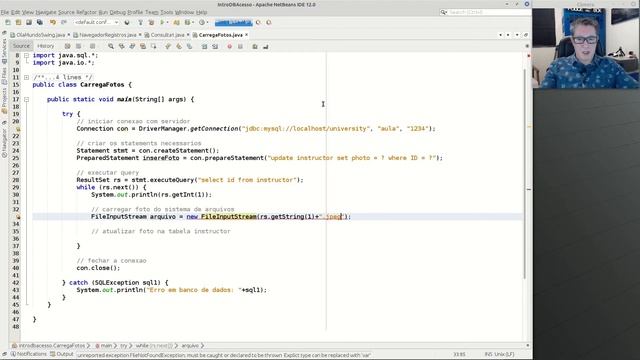Click the Clean and Build icon
The width and height of the screenshot is (640, 360).
pos(151,22)
